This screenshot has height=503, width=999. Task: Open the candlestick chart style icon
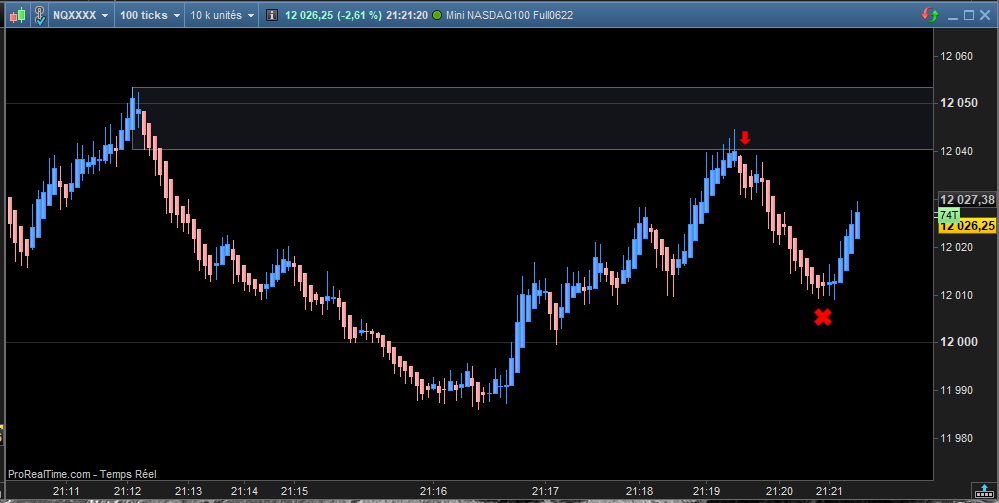point(18,15)
